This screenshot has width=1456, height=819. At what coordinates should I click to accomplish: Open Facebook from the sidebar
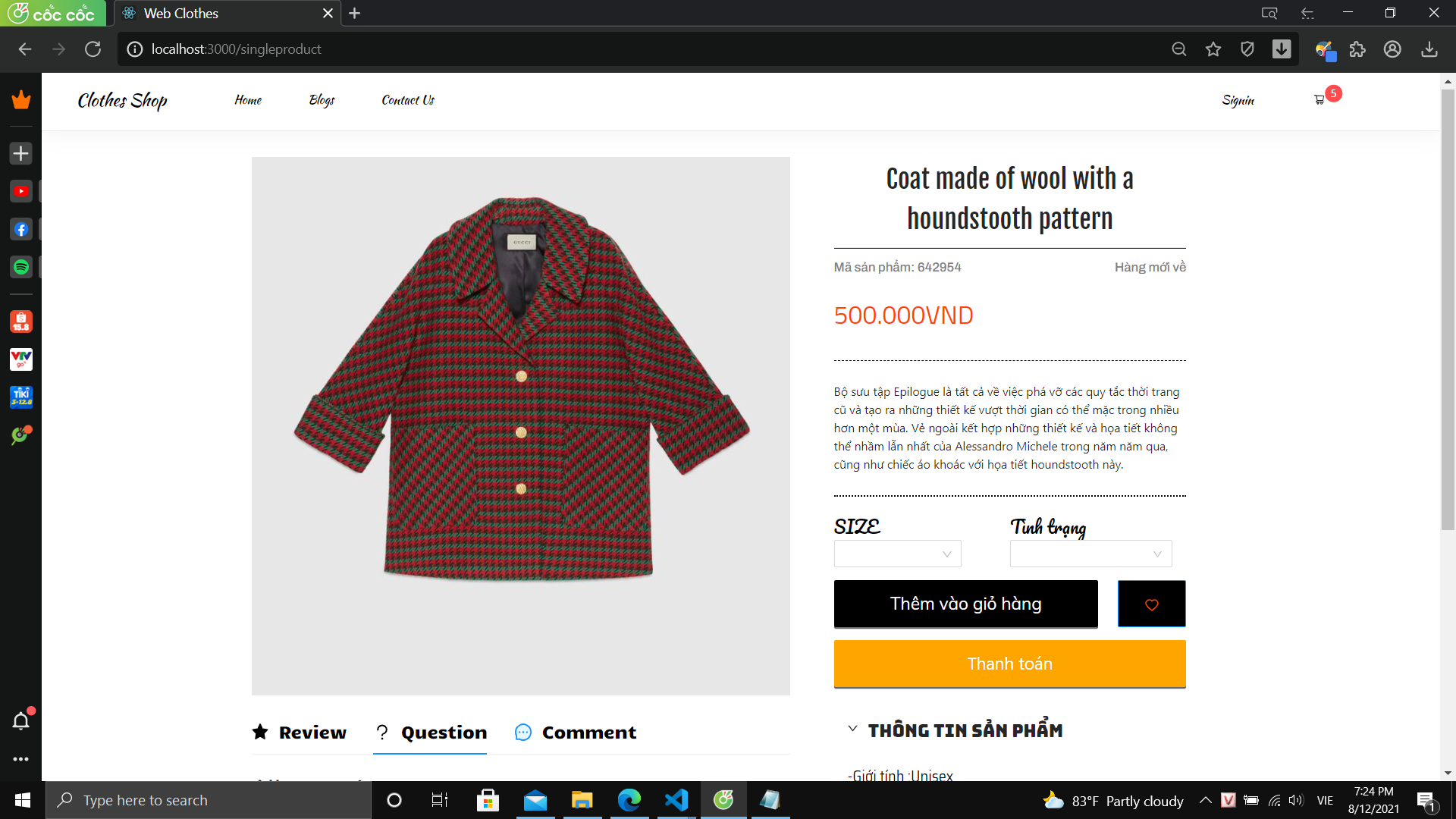click(x=20, y=230)
